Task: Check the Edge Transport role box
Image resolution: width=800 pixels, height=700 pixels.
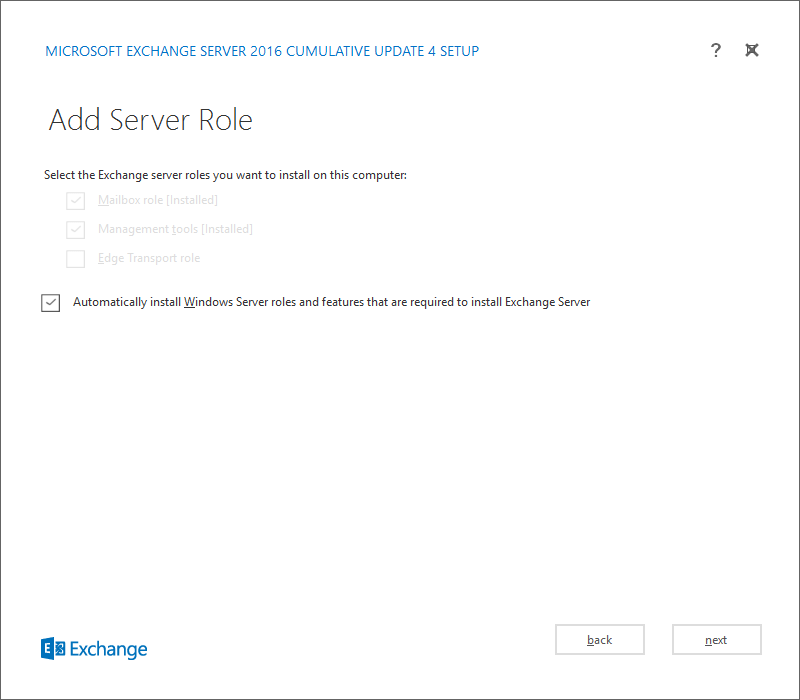Action: pos(76,259)
